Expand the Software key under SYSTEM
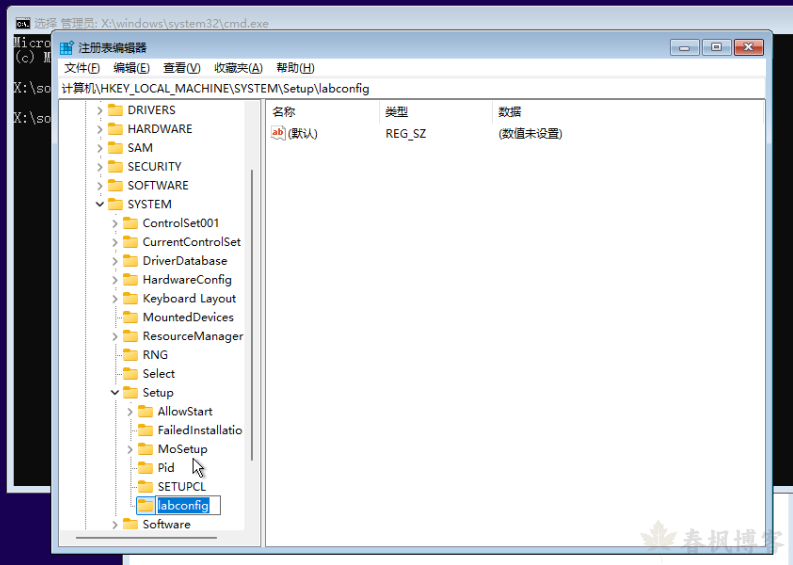 point(115,525)
